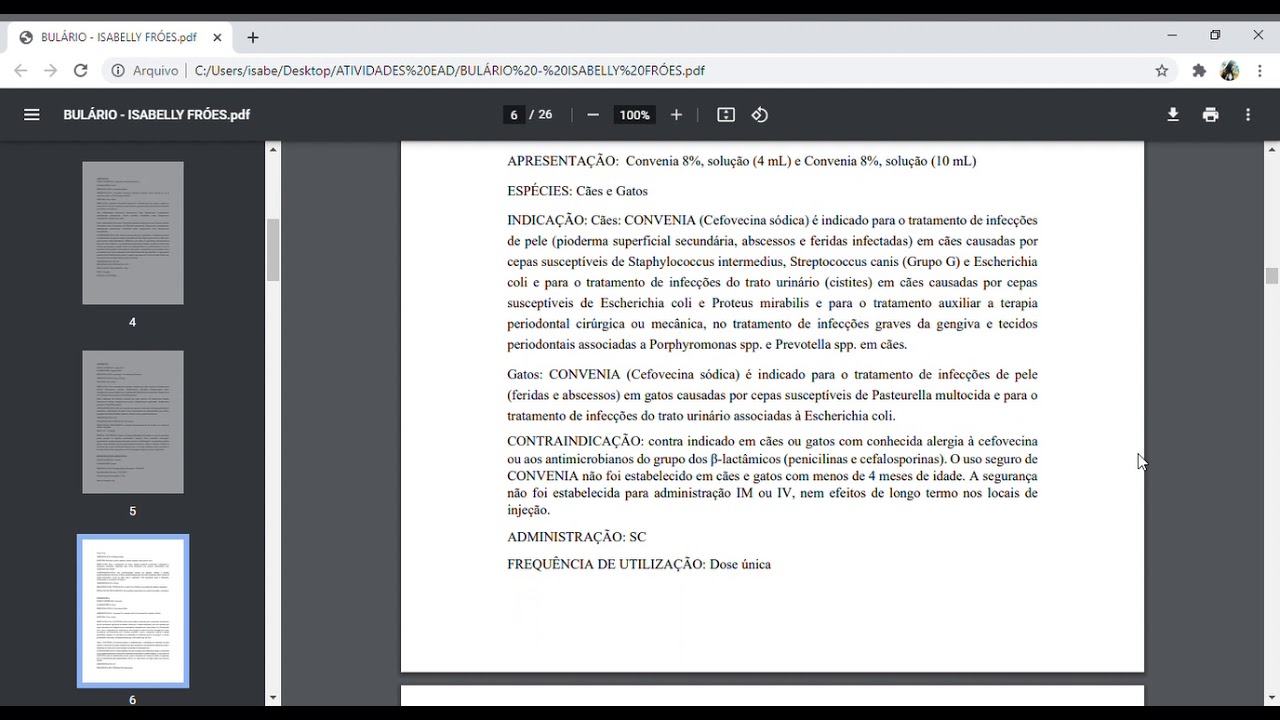Click the Gatos: CONVENIA paragraph start

click(563, 375)
